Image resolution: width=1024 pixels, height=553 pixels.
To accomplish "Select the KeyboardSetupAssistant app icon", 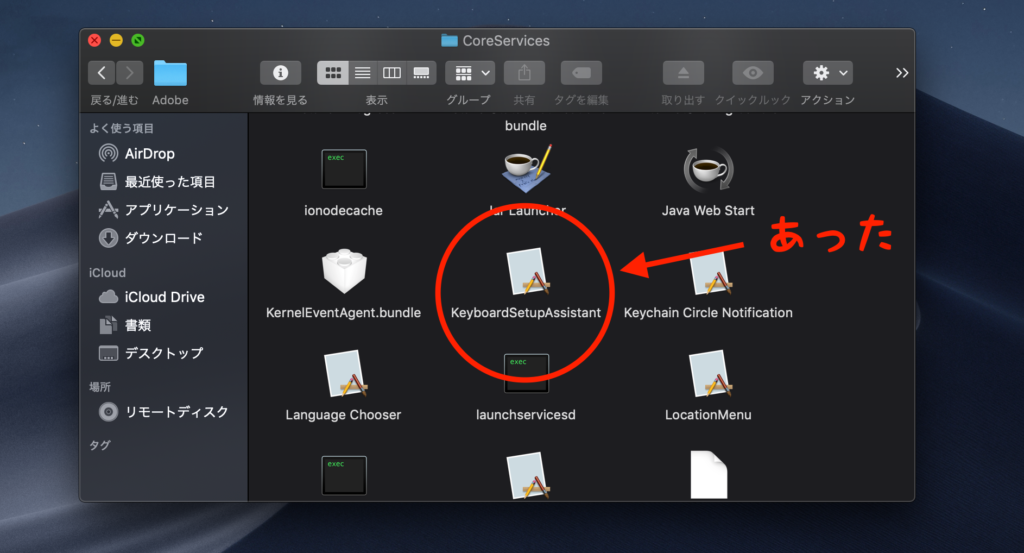I will click(528, 271).
